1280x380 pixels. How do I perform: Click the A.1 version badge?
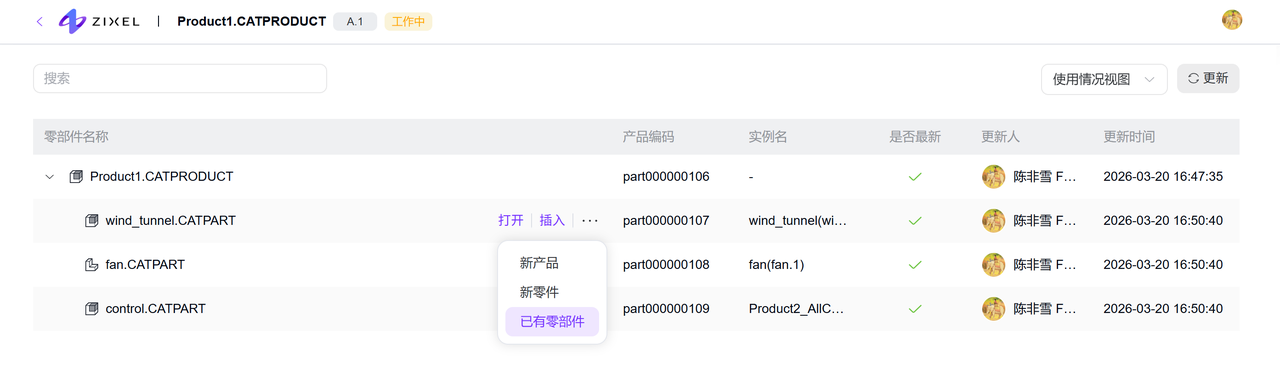[355, 21]
